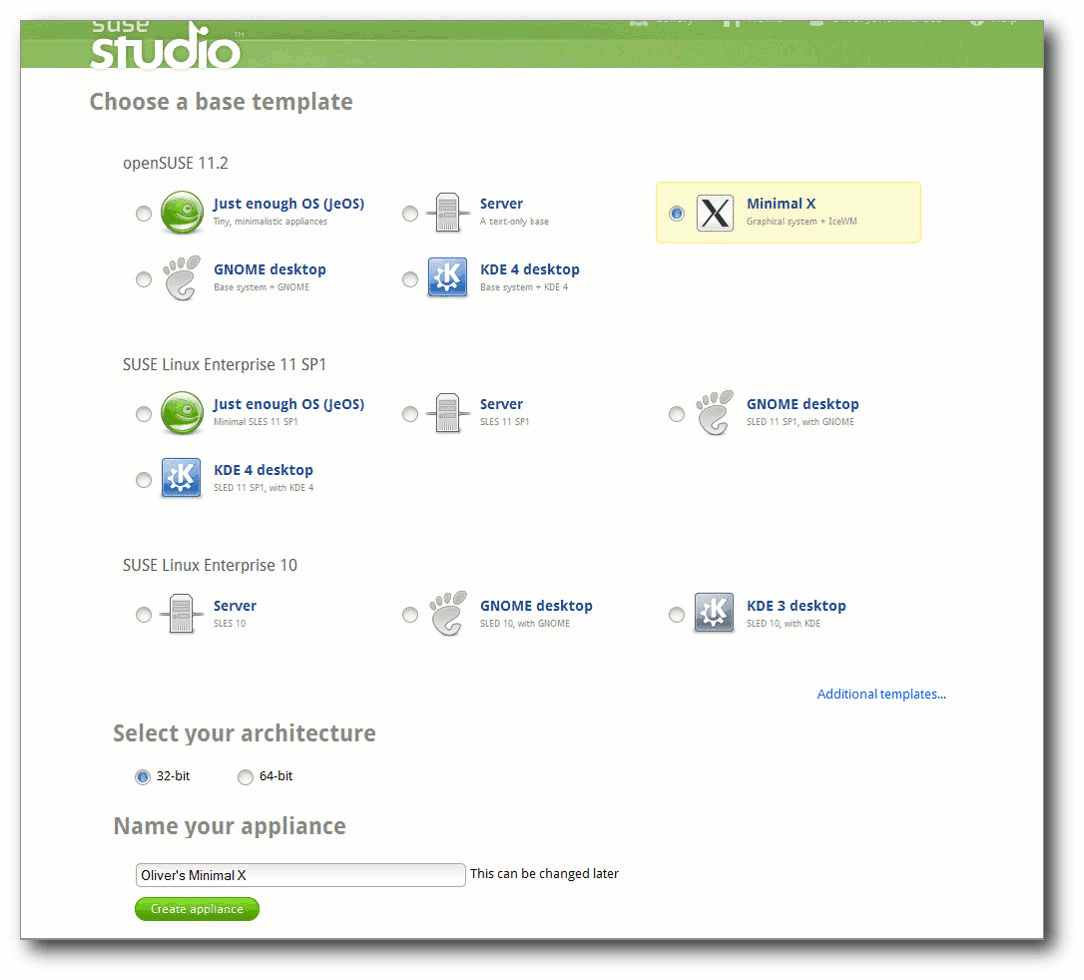The image size is (1084, 980).
Task: Pick the KDE 3 desktop radio button
Action: (x=677, y=614)
